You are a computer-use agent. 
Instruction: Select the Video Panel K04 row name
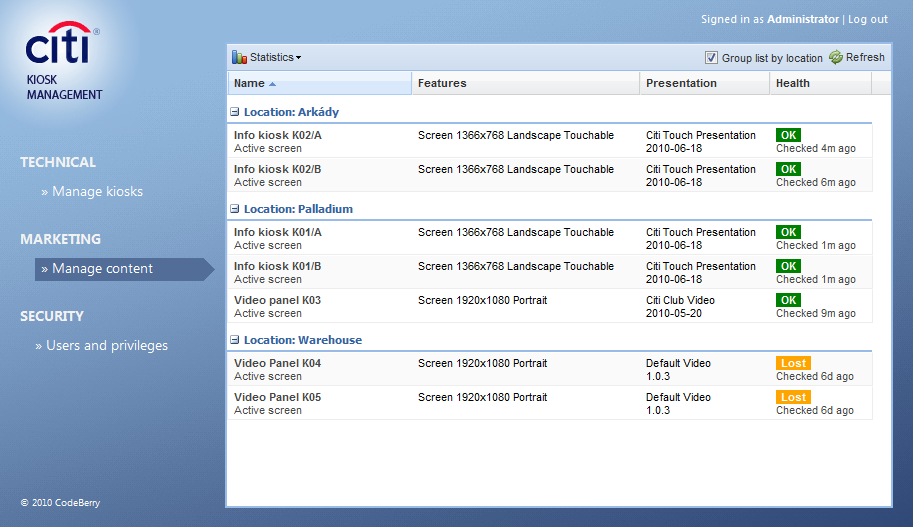[x=277, y=363]
